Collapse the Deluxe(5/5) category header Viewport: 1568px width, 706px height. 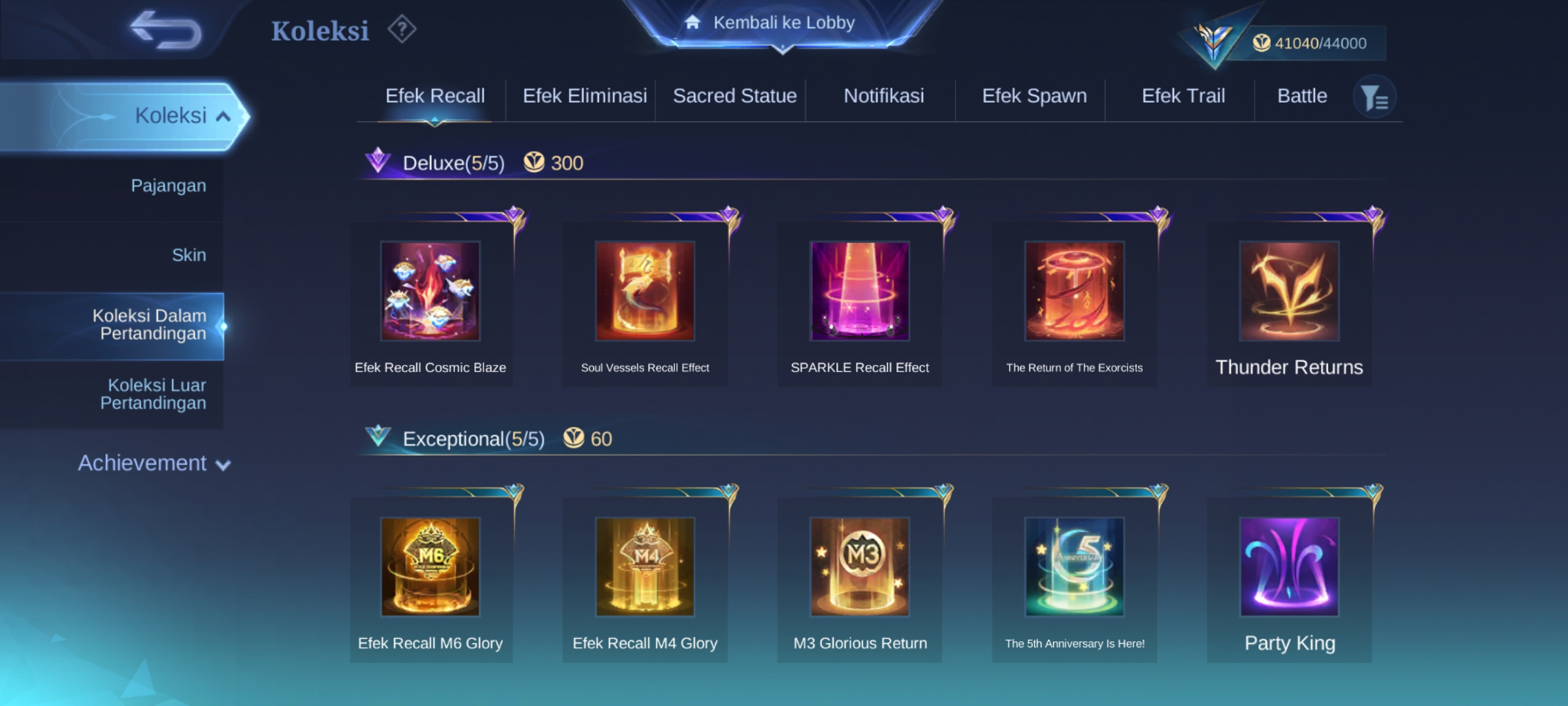tap(453, 163)
